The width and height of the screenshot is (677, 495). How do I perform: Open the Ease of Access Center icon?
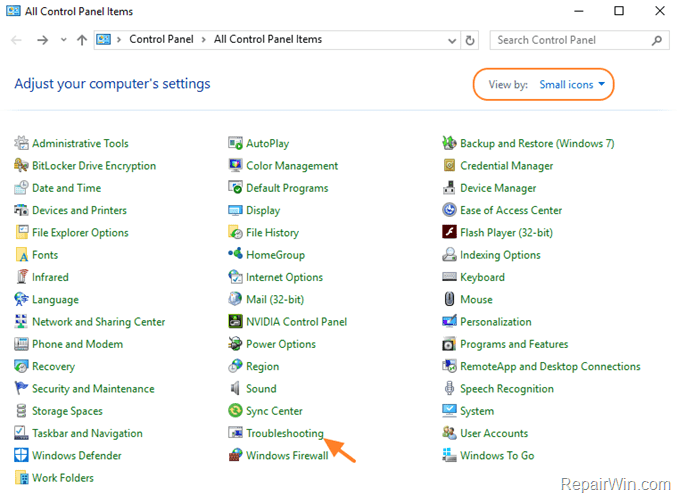pyautogui.click(x=449, y=210)
